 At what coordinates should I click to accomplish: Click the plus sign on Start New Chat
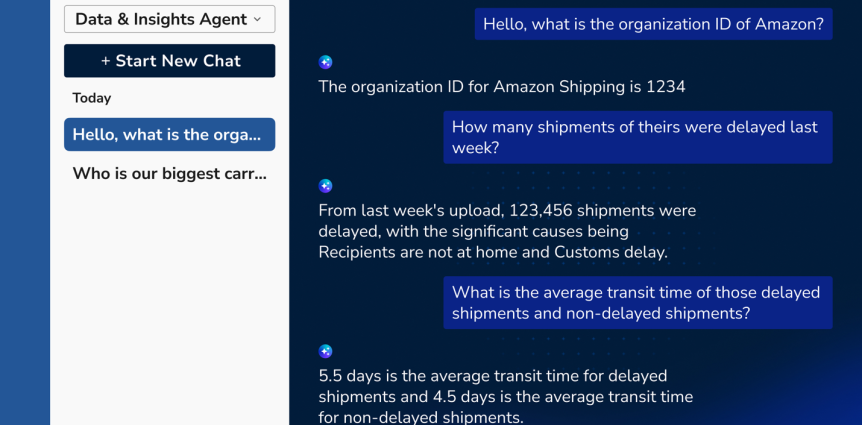(106, 61)
